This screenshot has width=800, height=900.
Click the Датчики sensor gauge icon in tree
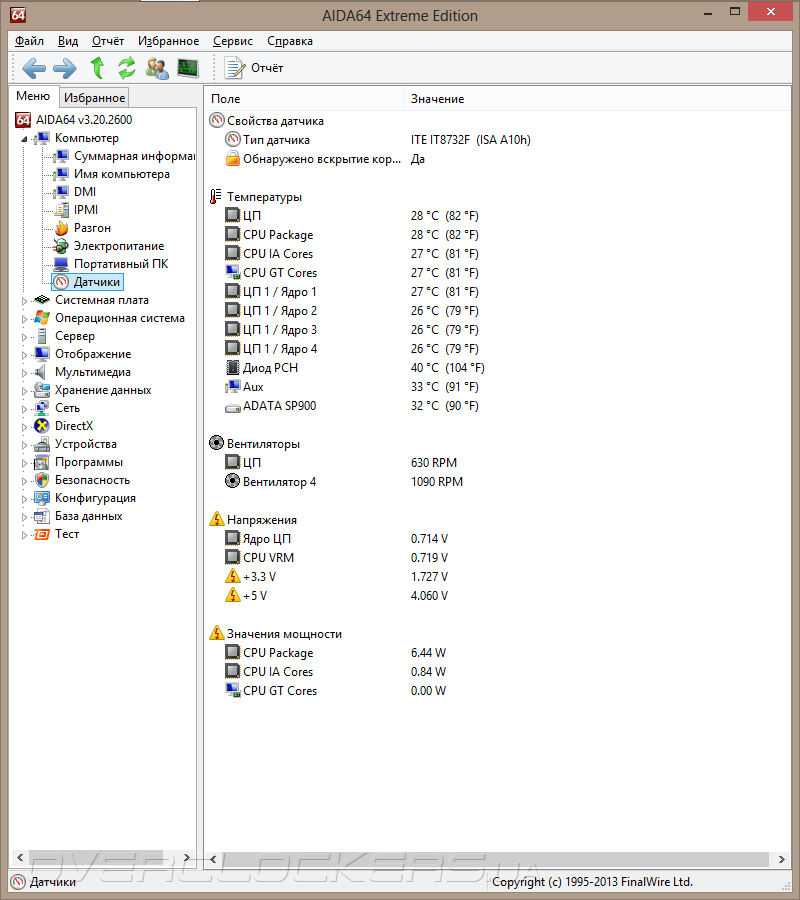61,282
